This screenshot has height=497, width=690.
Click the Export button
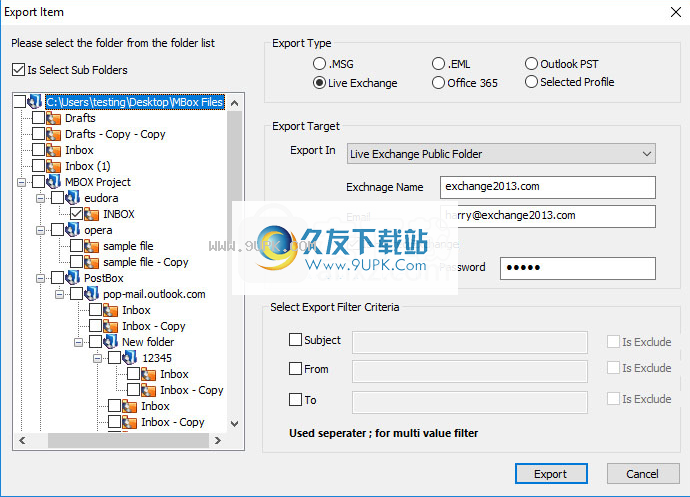point(551,474)
